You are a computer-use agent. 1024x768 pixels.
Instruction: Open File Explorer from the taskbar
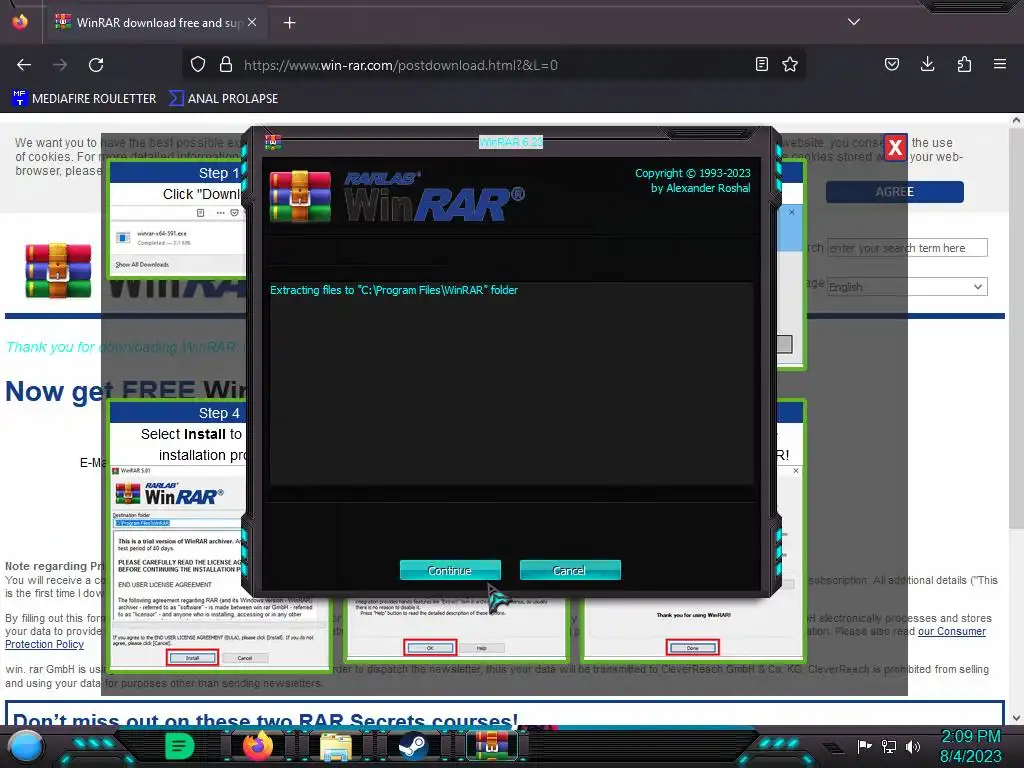[336, 746]
